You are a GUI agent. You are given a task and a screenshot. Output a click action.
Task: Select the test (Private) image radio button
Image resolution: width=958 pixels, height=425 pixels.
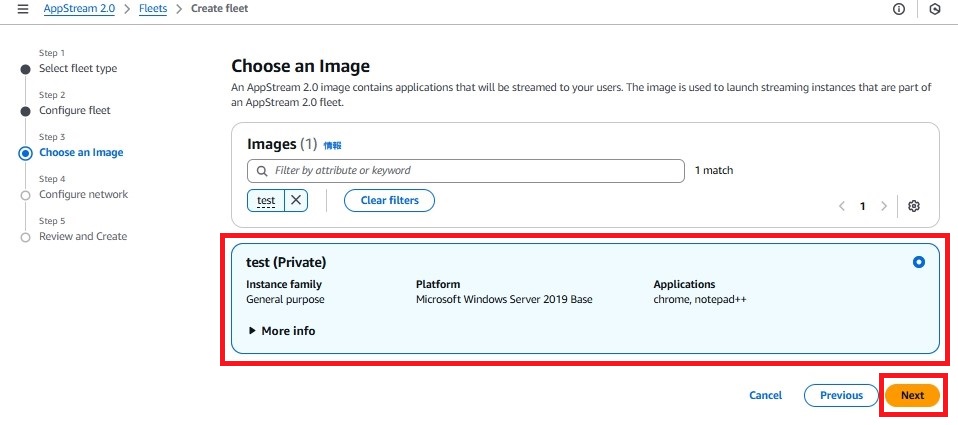[x=919, y=262]
